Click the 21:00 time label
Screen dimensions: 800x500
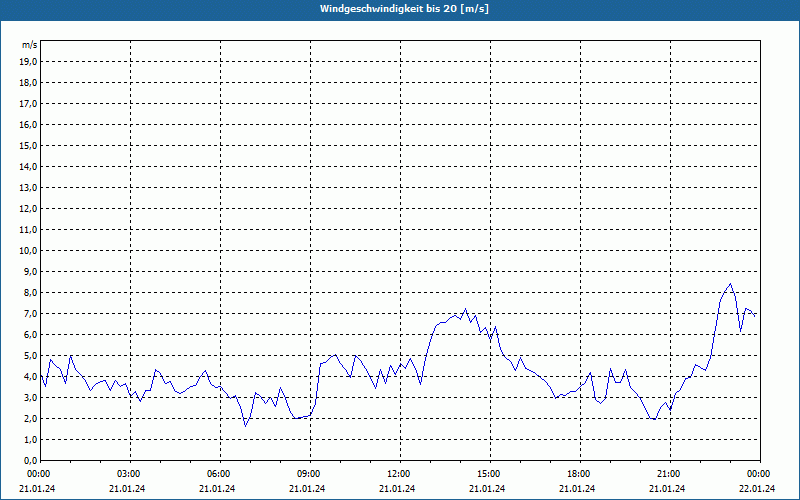click(x=670, y=474)
